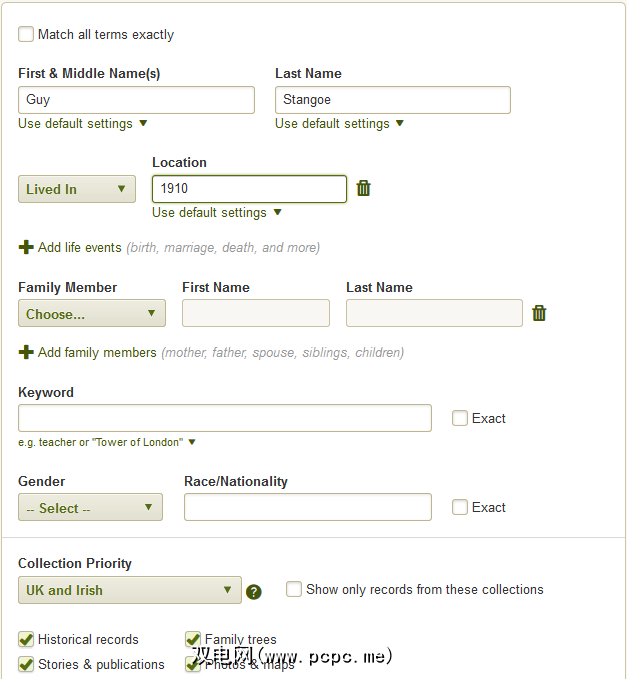Check Show only records from these collections
The width and height of the screenshot is (627, 679).
294,589
